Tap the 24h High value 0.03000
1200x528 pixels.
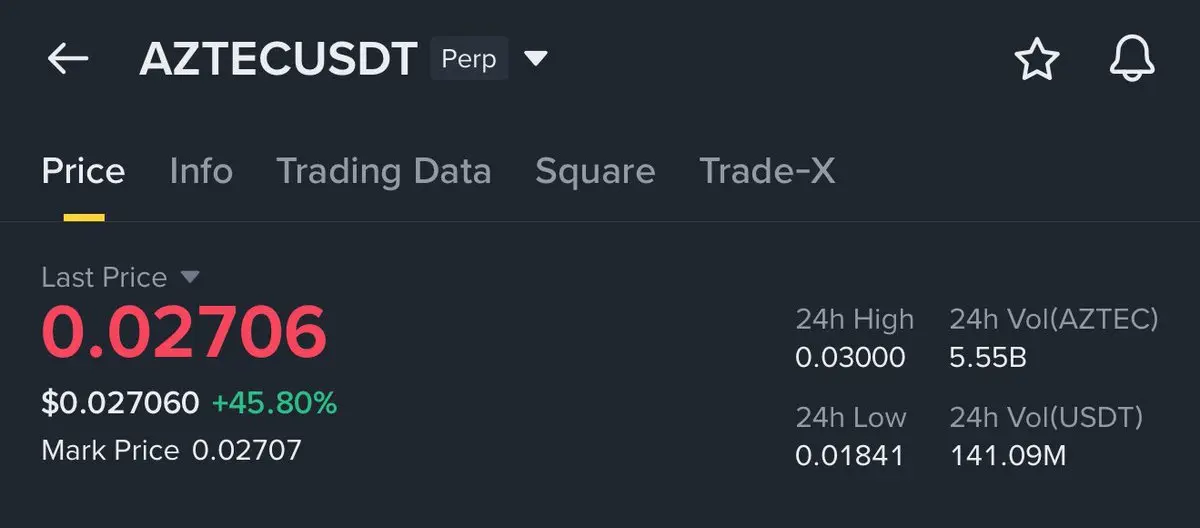click(x=850, y=357)
